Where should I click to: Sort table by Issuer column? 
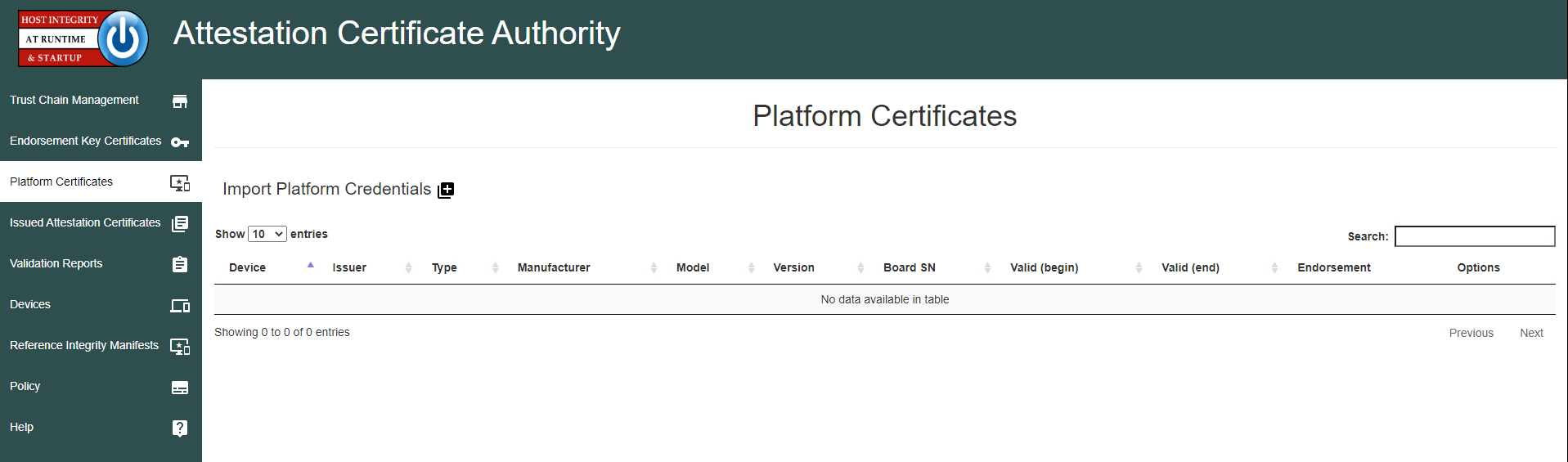click(367, 267)
